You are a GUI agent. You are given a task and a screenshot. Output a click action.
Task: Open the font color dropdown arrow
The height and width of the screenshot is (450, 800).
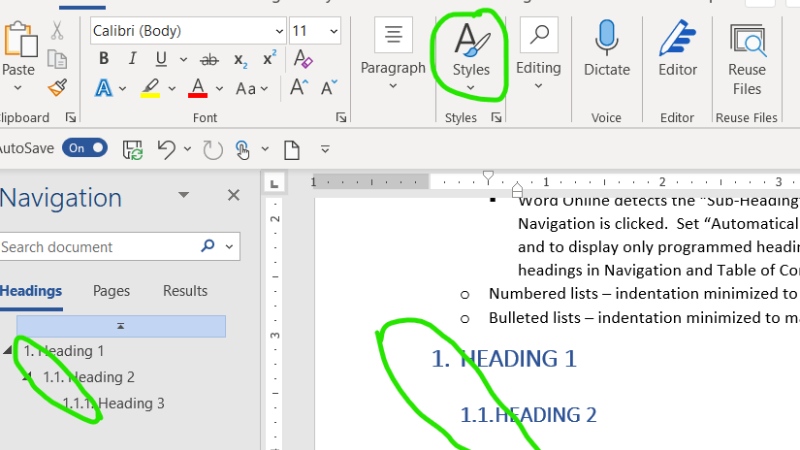tap(219, 89)
